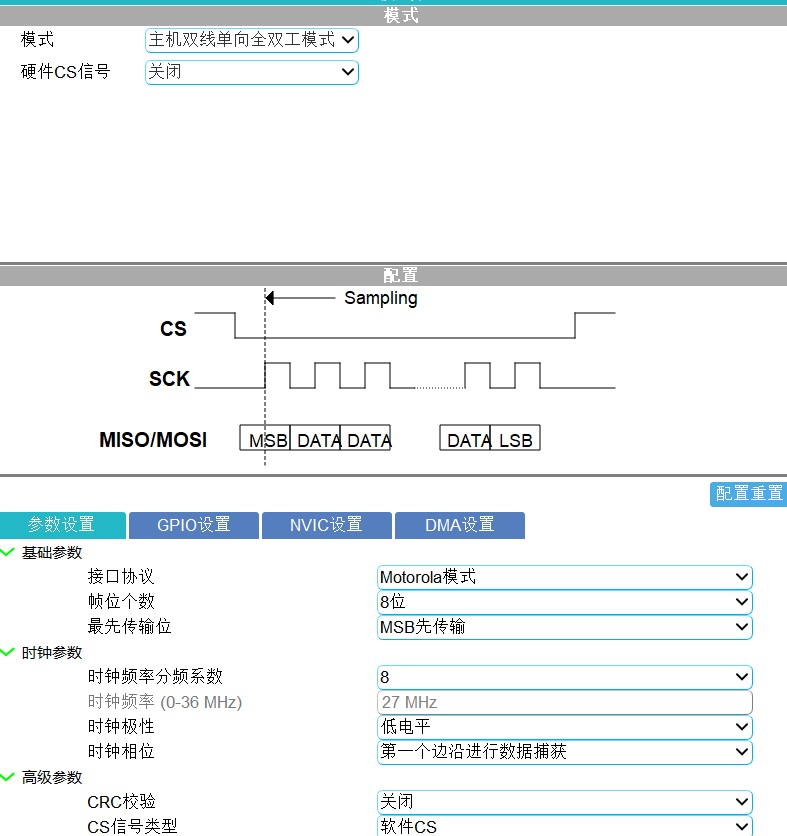Open the 最先传输位 dropdown

pos(564,627)
